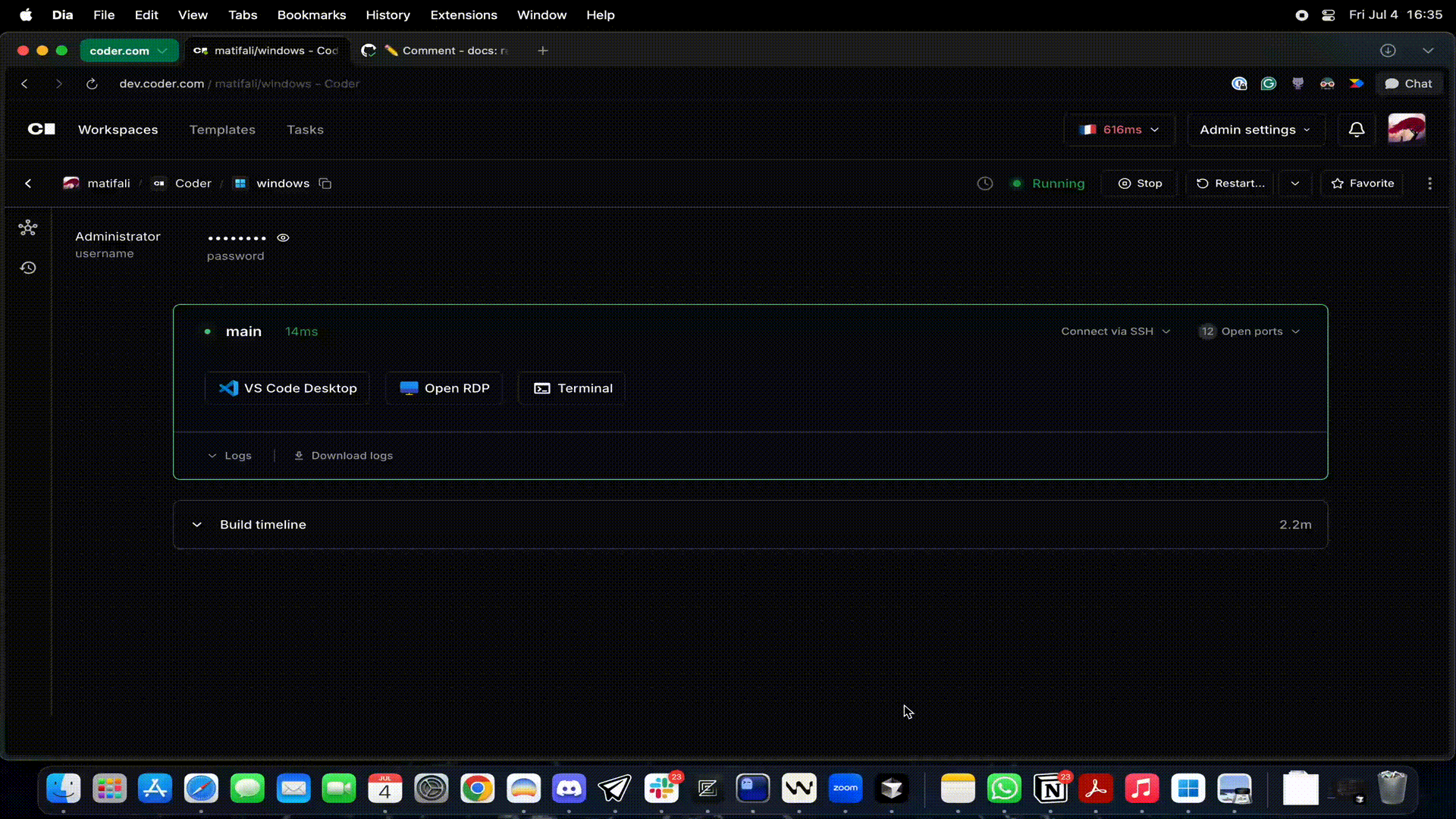Stop the running workspace

click(1140, 184)
